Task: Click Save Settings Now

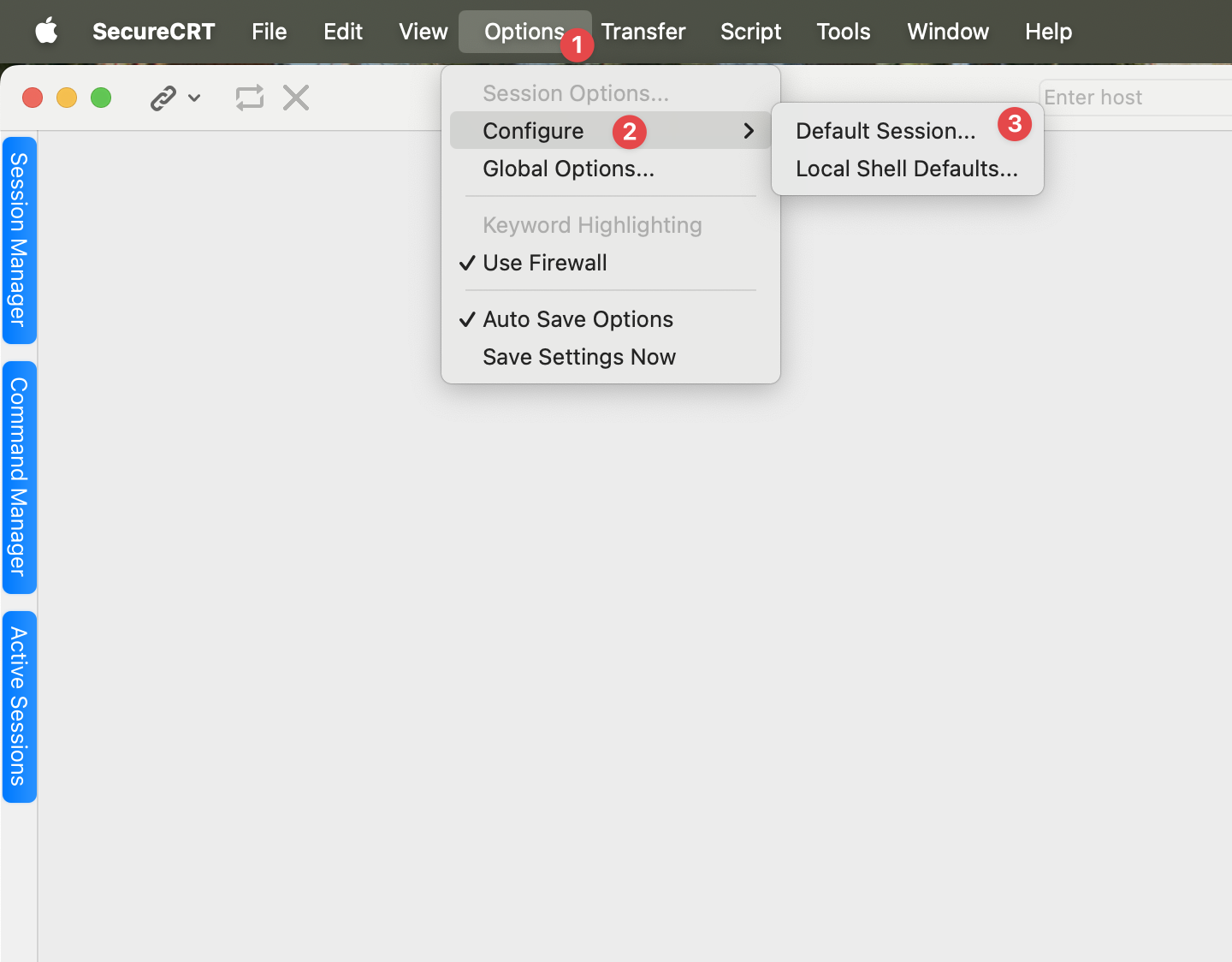Action: click(579, 357)
